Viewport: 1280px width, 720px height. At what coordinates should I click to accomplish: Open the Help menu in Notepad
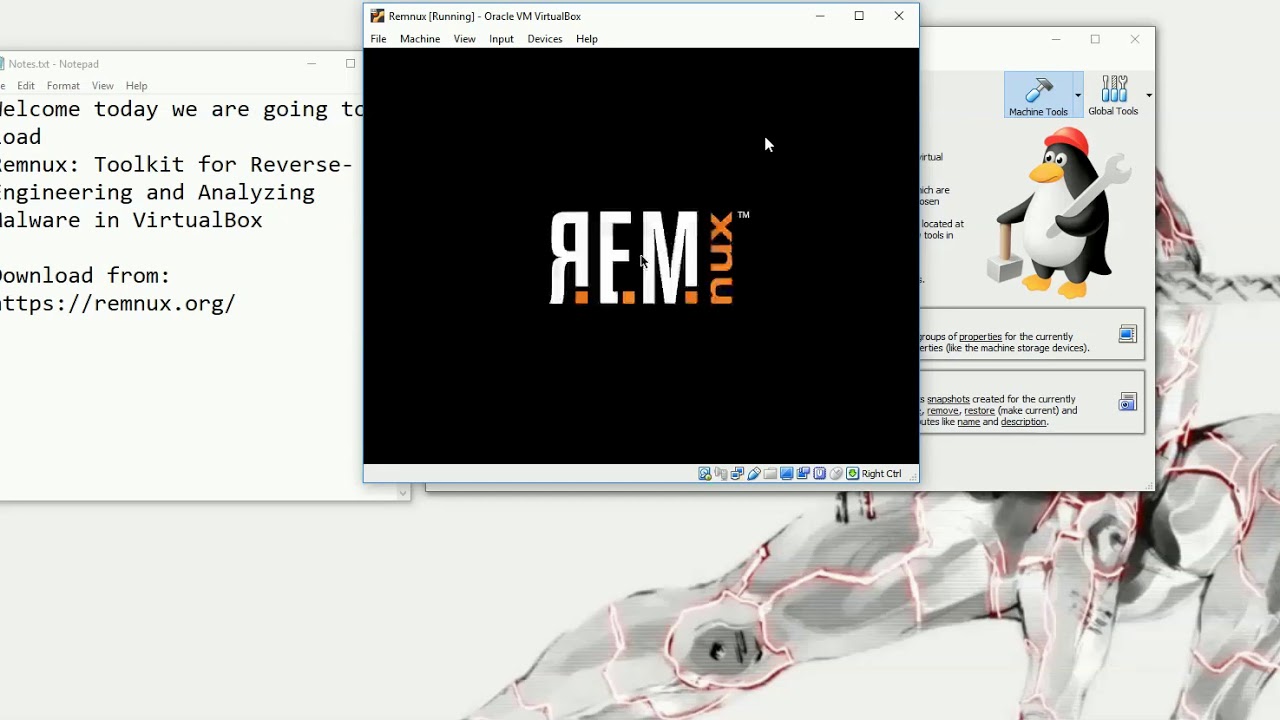click(137, 86)
